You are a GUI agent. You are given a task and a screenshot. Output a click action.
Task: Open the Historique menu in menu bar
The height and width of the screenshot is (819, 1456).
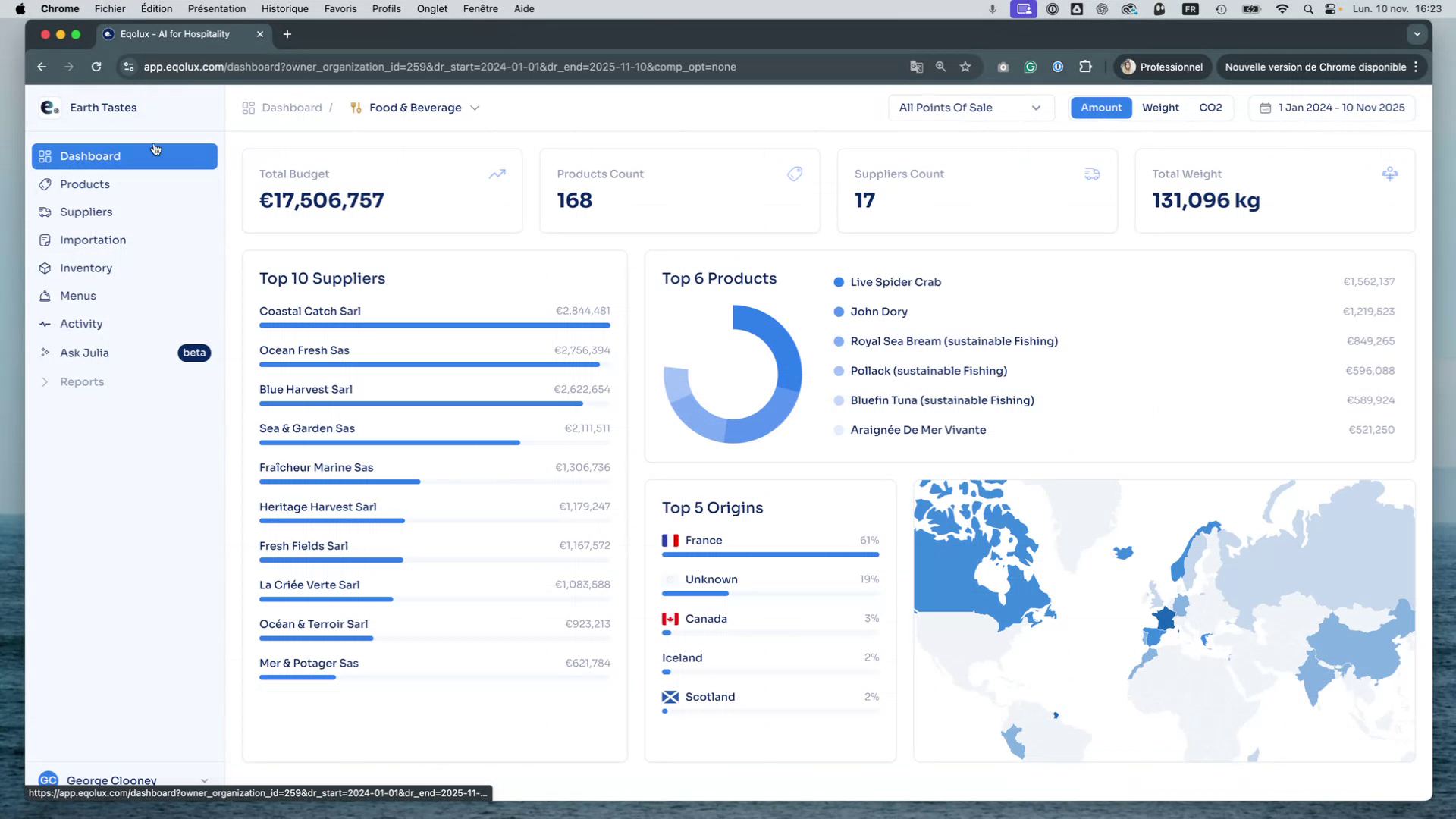(284, 9)
